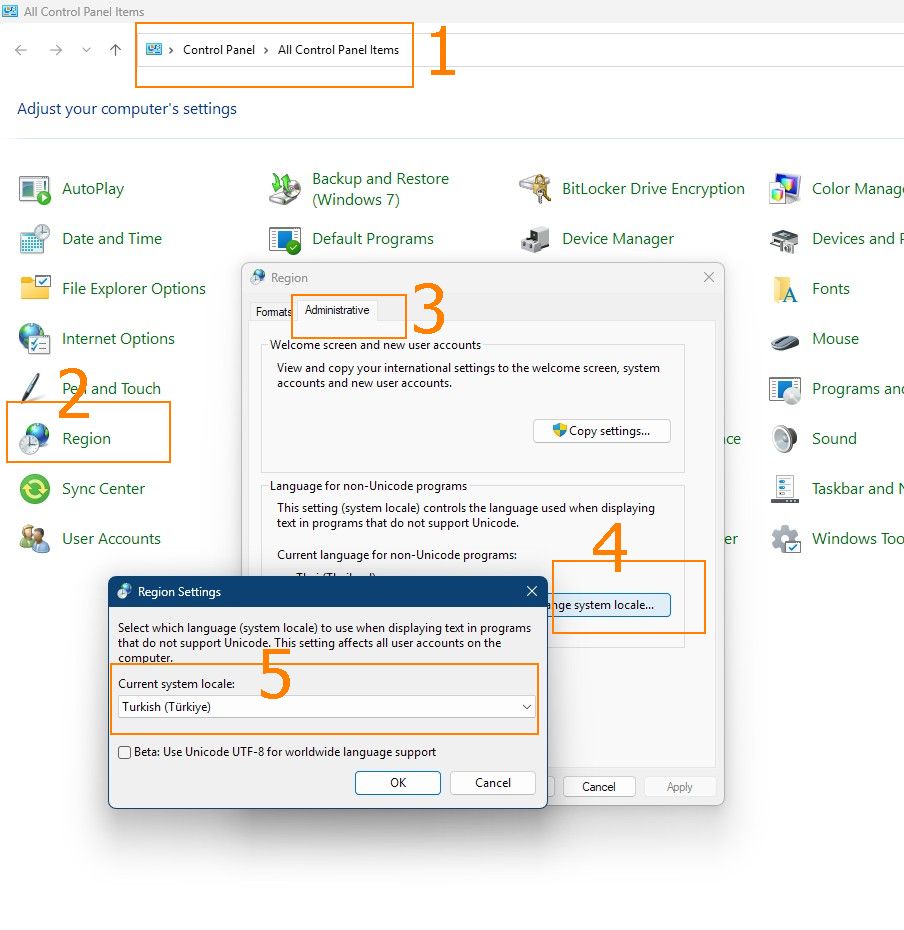Open the Color Management icon
The height and width of the screenshot is (930, 904).
click(x=785, y=189)
